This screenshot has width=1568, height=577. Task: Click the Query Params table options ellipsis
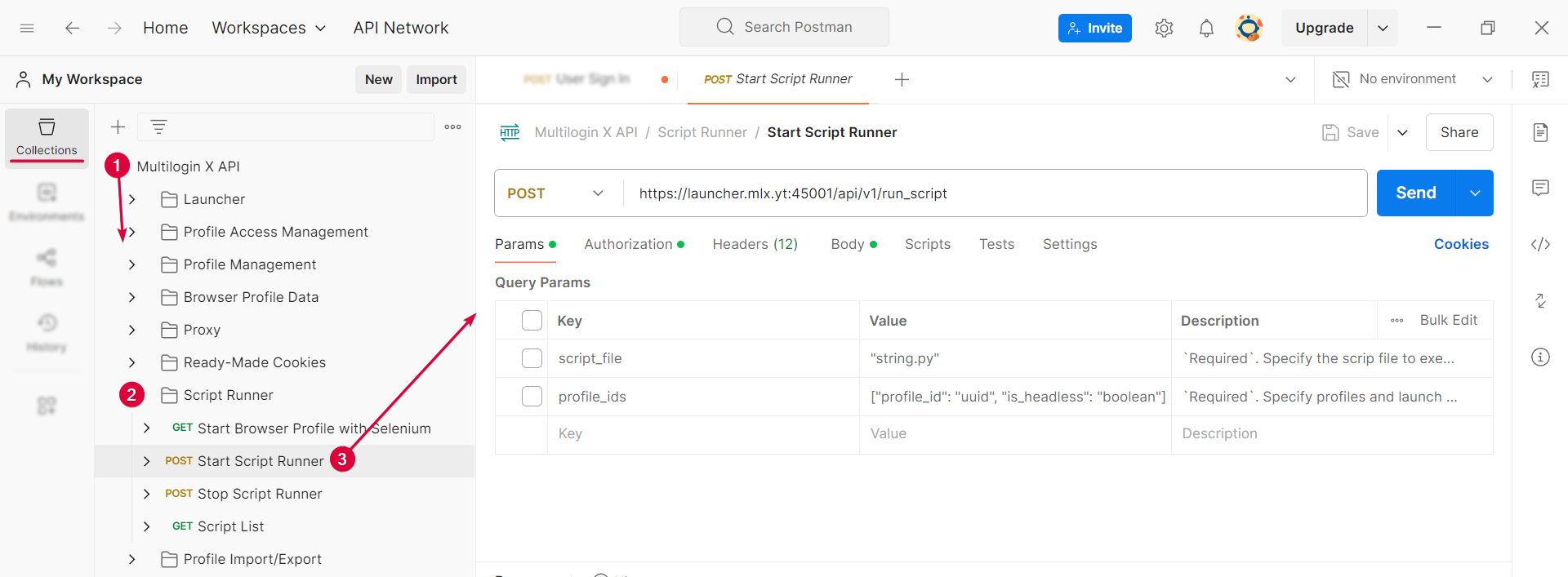1396,321
